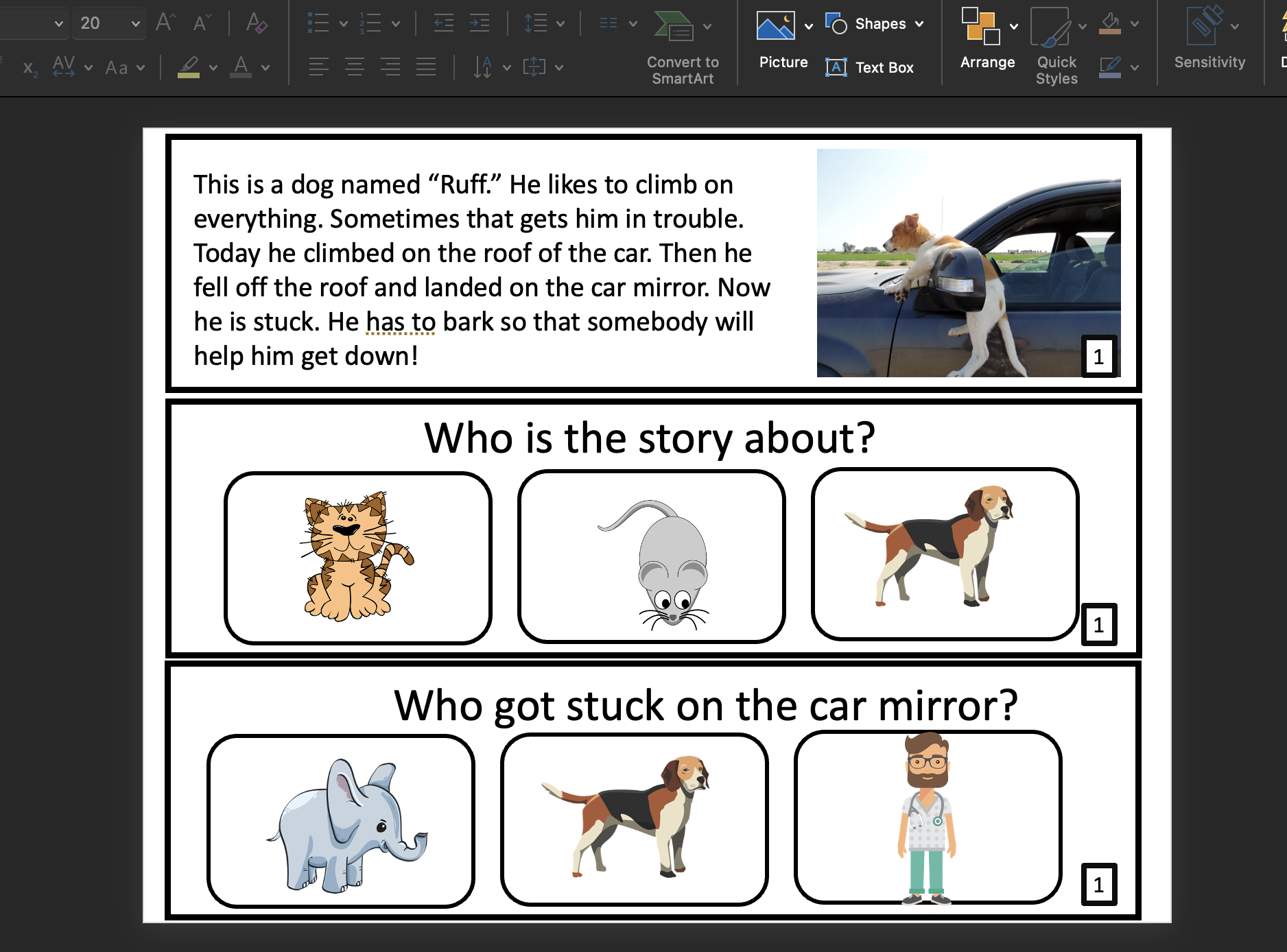1287x952 pixels.
Task: Insert a Picture
Action: pyautogui.click(x=782, y=41)
